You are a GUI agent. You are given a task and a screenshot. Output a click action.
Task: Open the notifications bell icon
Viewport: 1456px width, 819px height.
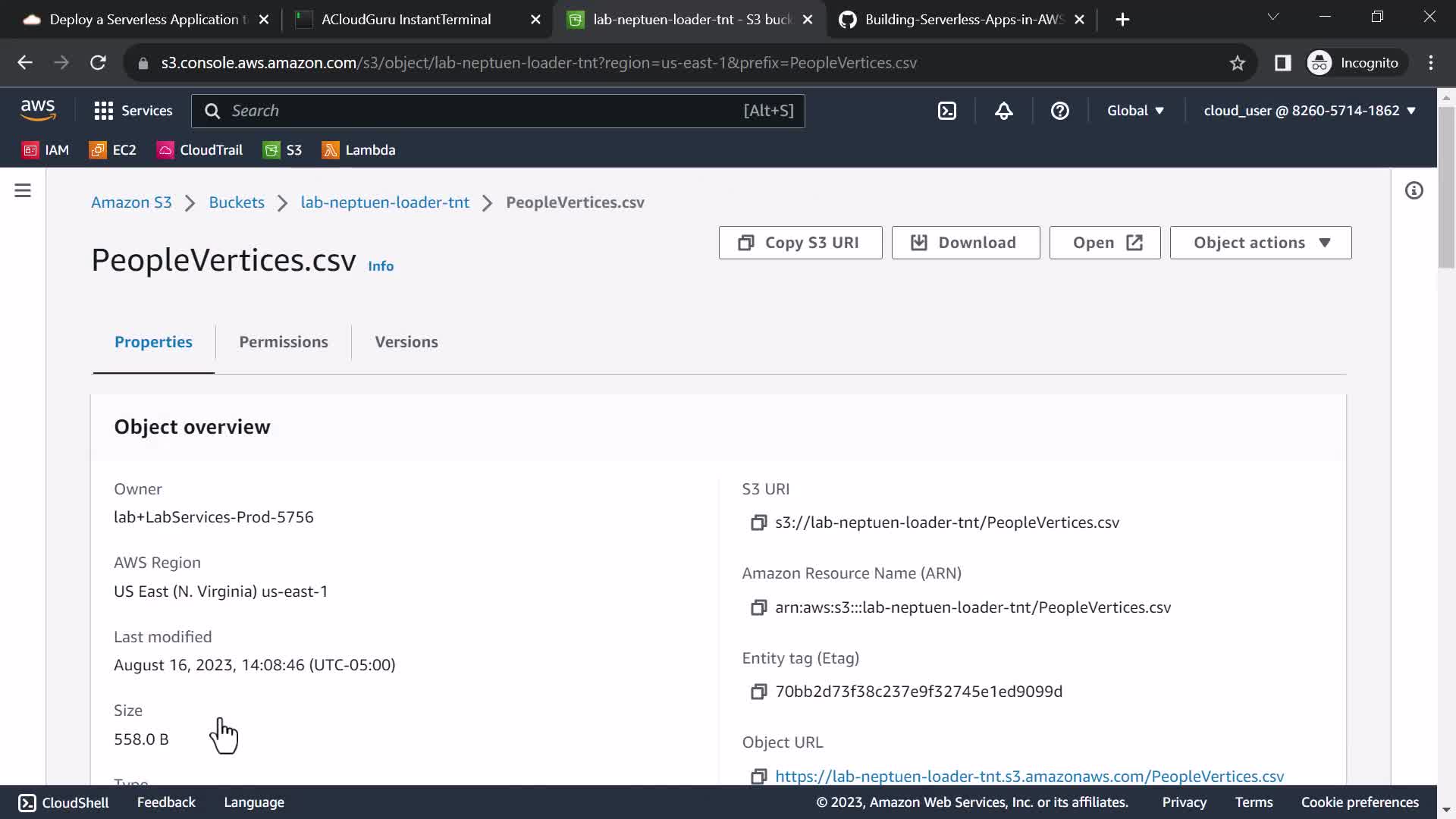coord(1003,111)
